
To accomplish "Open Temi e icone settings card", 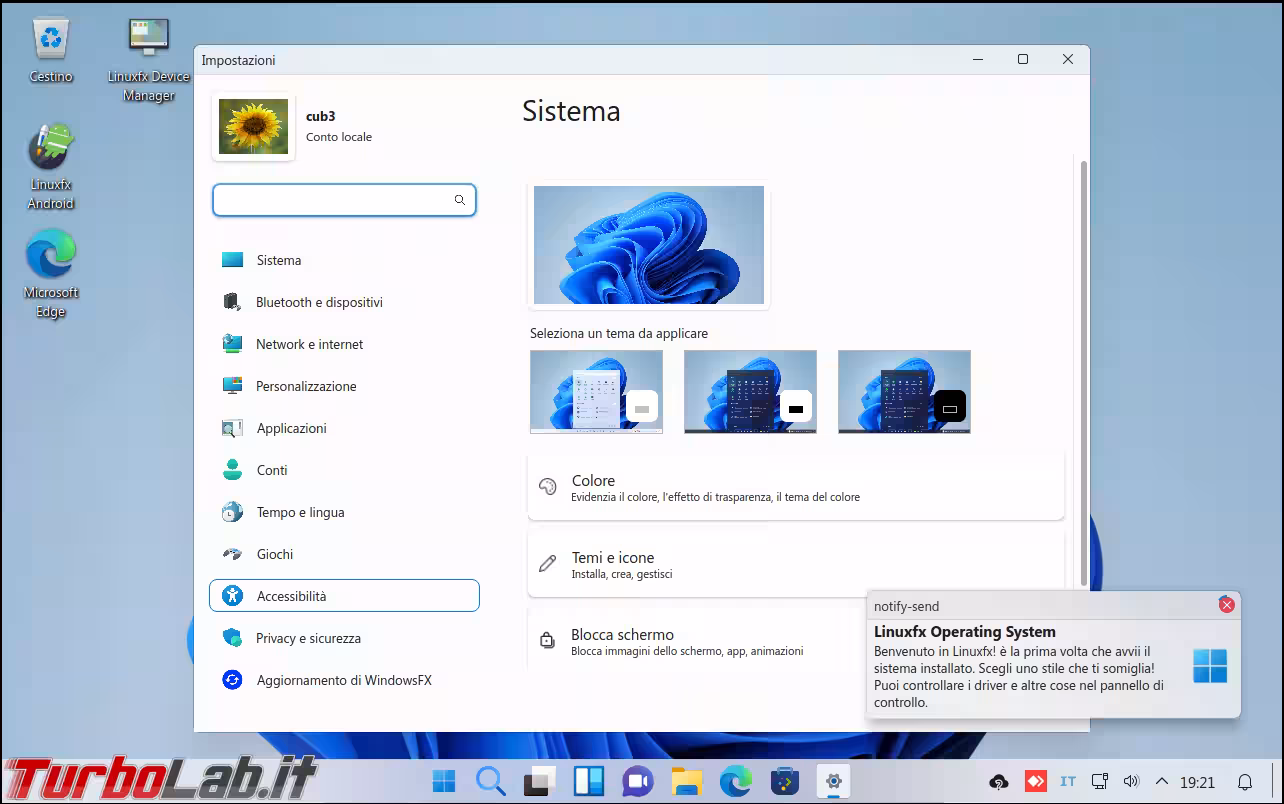I will [795, 564].
